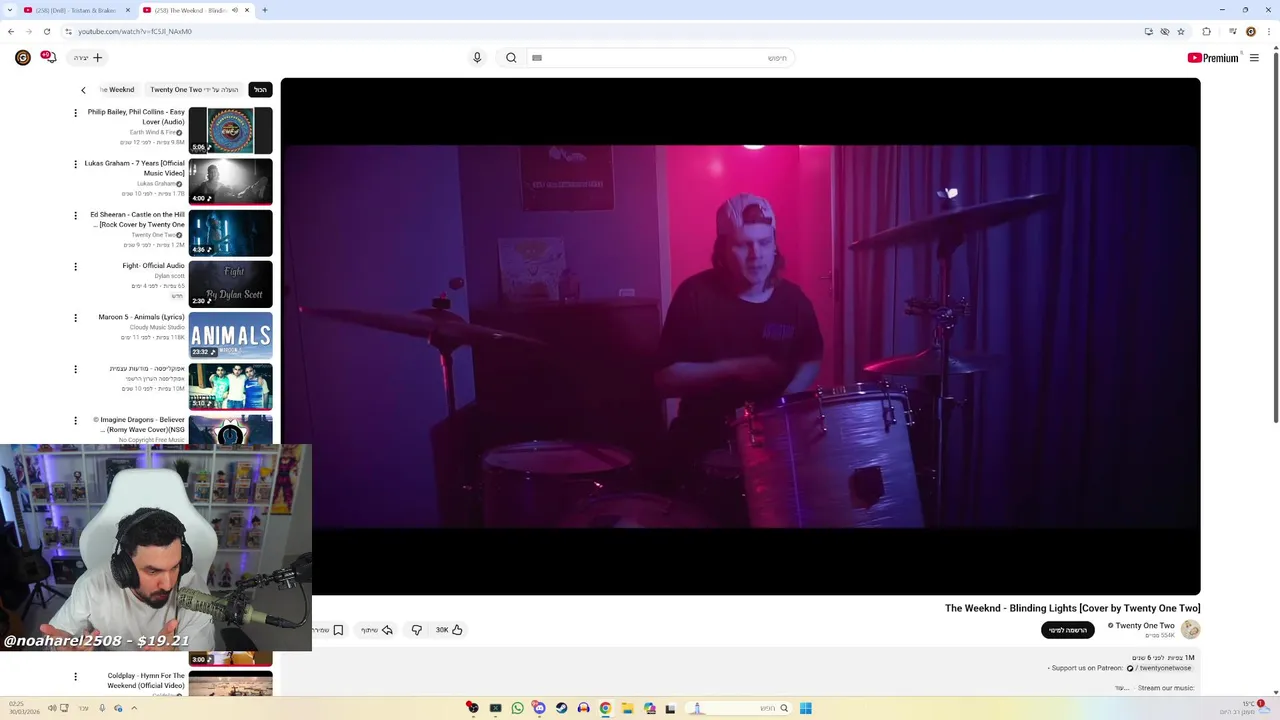This screenshot has height=720, width=1280.
Task: Open the account avatar menu in YouTube header
Action: 23,58
